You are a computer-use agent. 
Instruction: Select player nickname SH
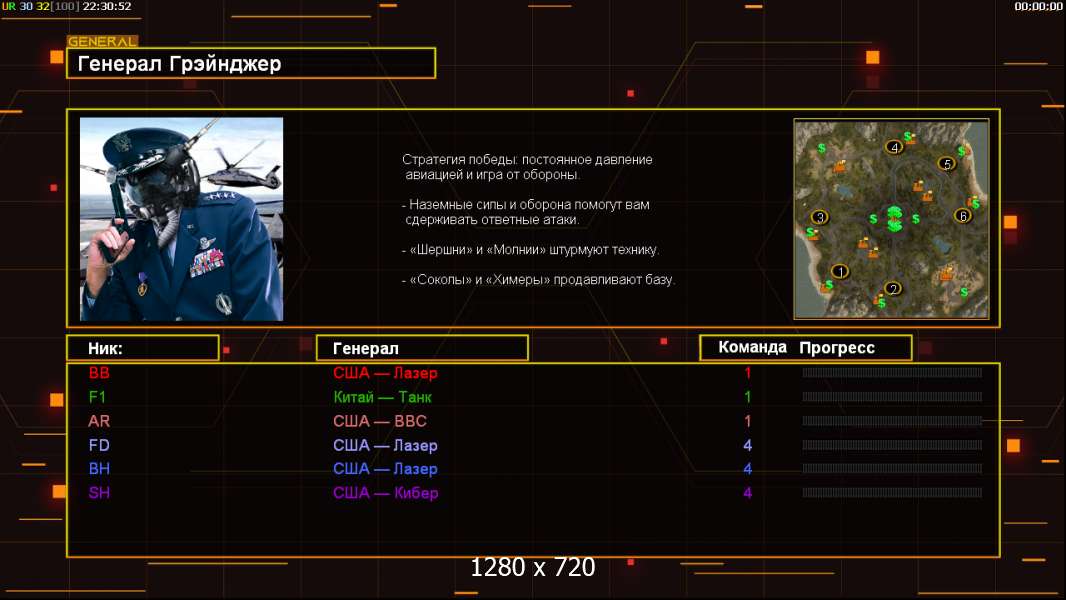pyautogui.click(x=99, y=493)
